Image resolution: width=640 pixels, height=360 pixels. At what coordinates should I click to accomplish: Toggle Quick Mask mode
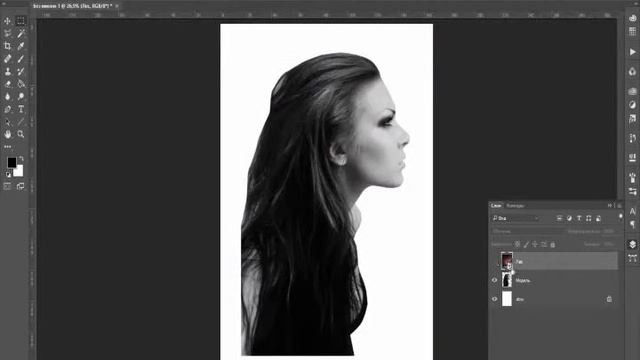click(x=7, y=187)
